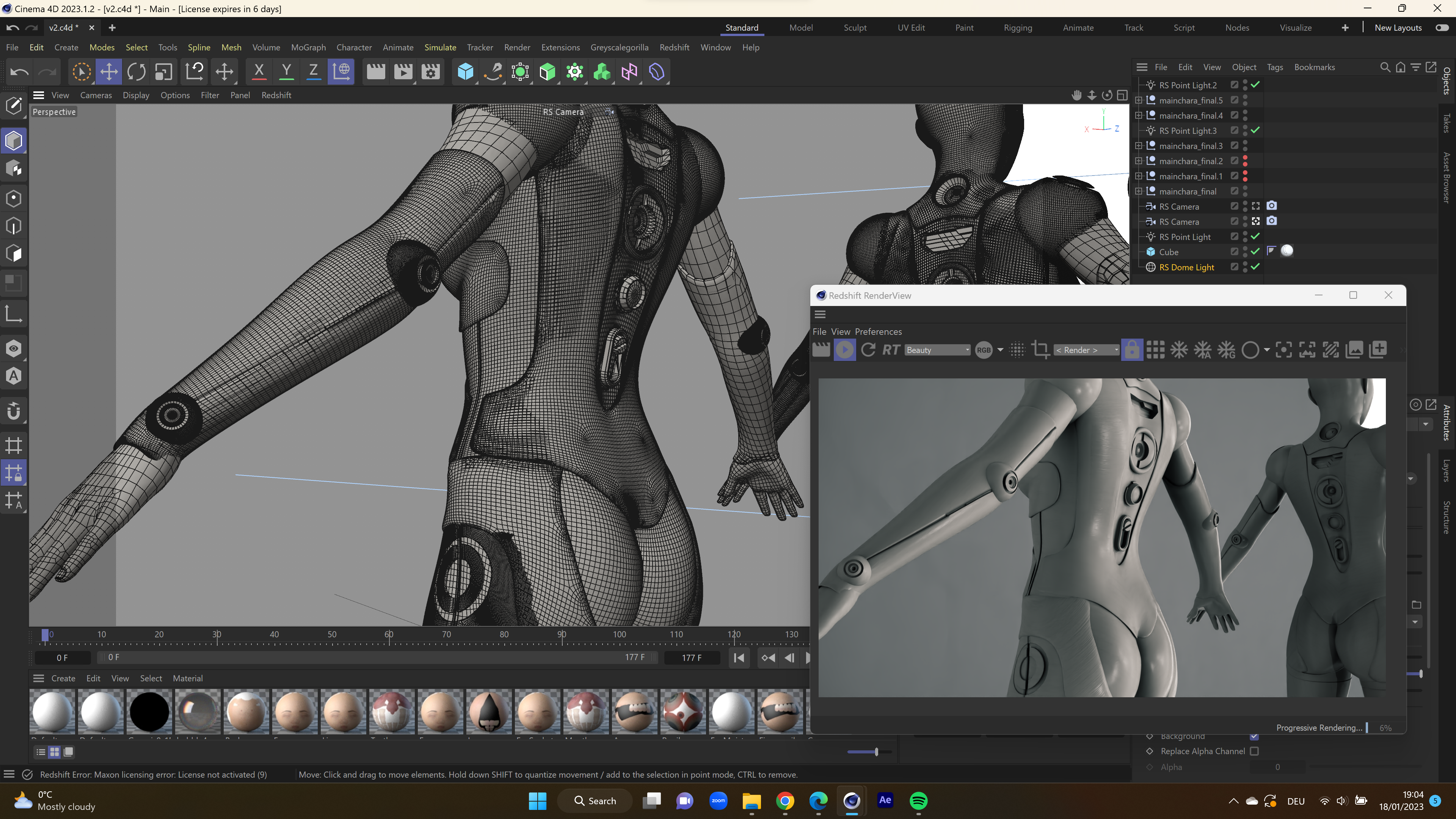Click the current frame 0 F field
The image size is (1456, 819).
click(62, 658)
